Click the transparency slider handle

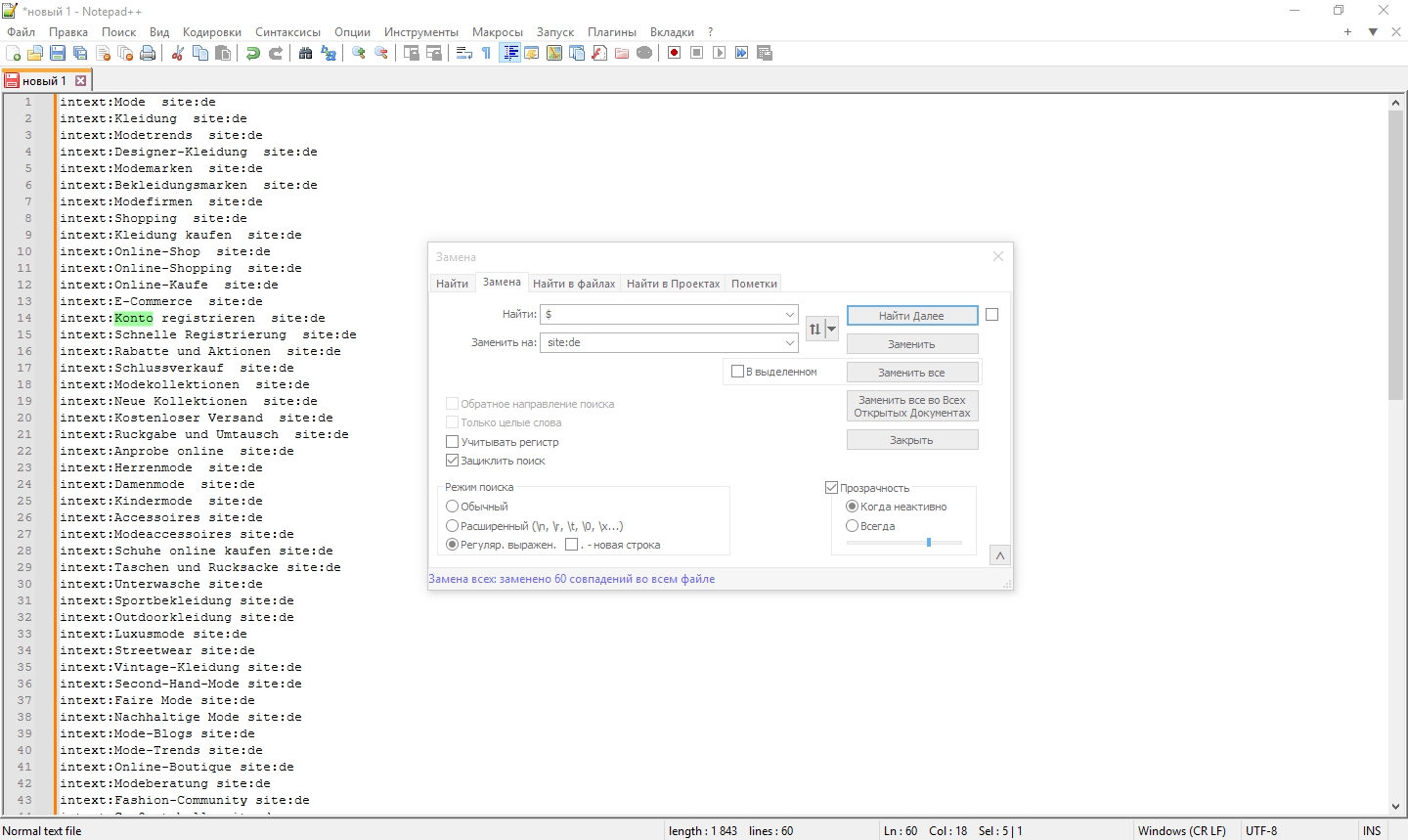[929, 542]
